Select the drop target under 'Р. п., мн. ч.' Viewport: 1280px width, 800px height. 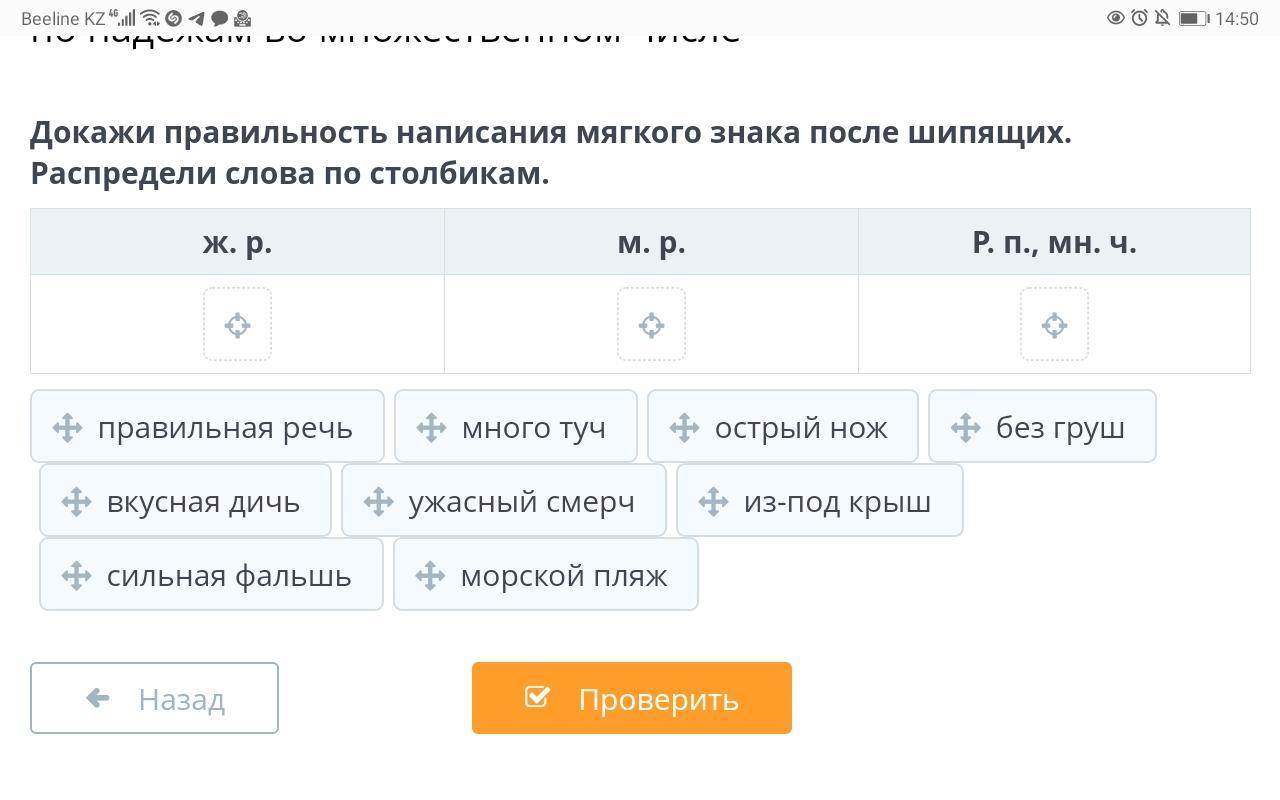click(1054, 324)
